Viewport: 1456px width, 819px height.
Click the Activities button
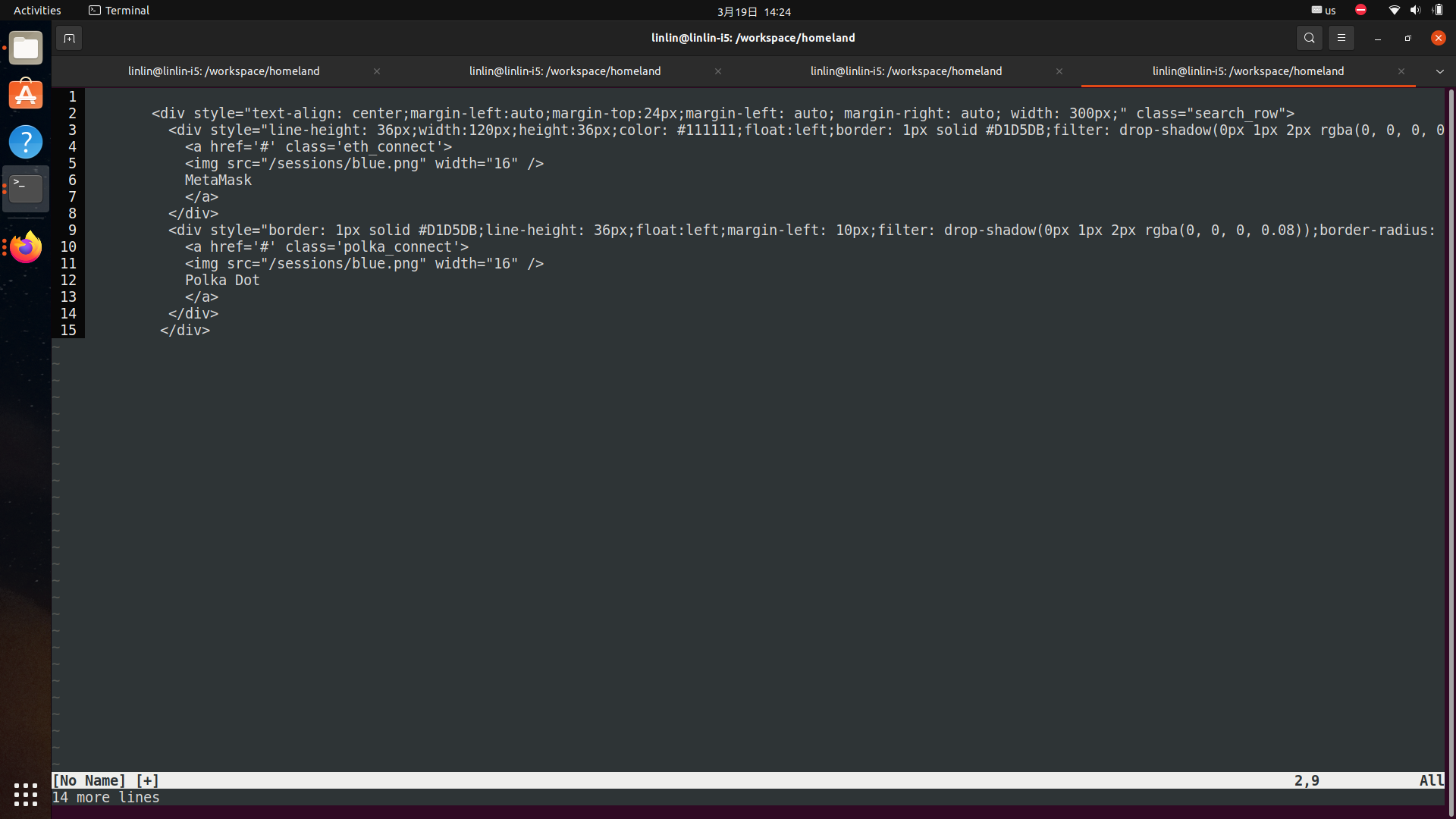tap(37, 11)
